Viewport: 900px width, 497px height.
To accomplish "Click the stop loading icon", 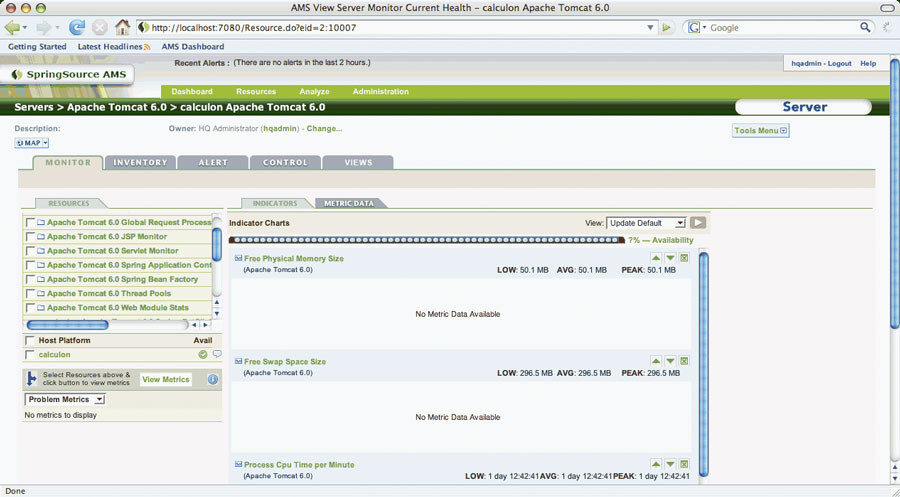I will coord(100,27).
